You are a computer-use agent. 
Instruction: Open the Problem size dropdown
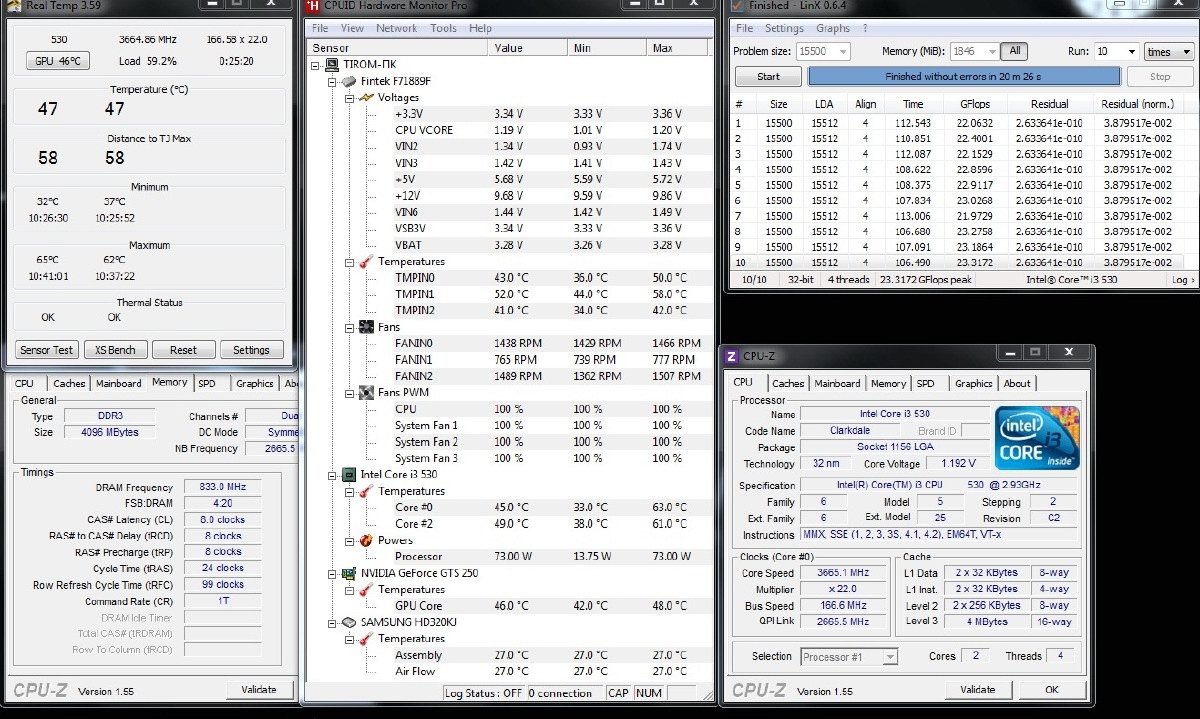coord(842,52)
